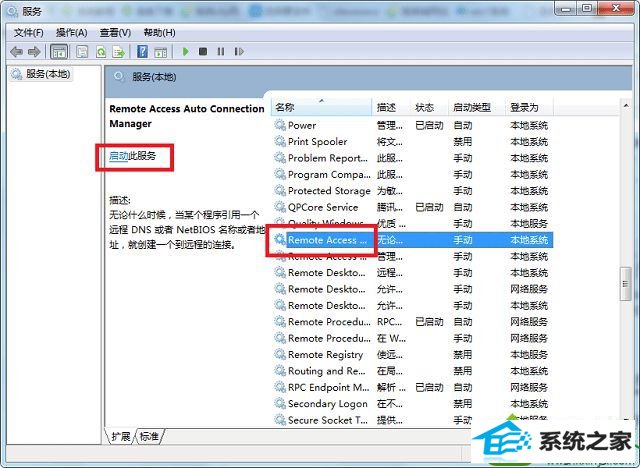Click the gear icon beside Secondary Logon
This screenshot has height=468, width=640.
280,403
